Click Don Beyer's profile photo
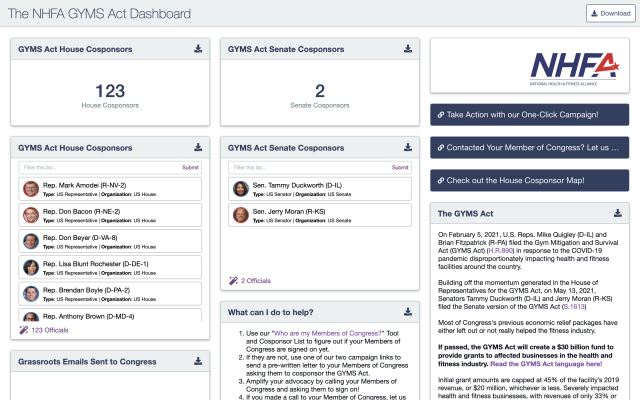Screen dimensions: 640x400 point(31,241)
